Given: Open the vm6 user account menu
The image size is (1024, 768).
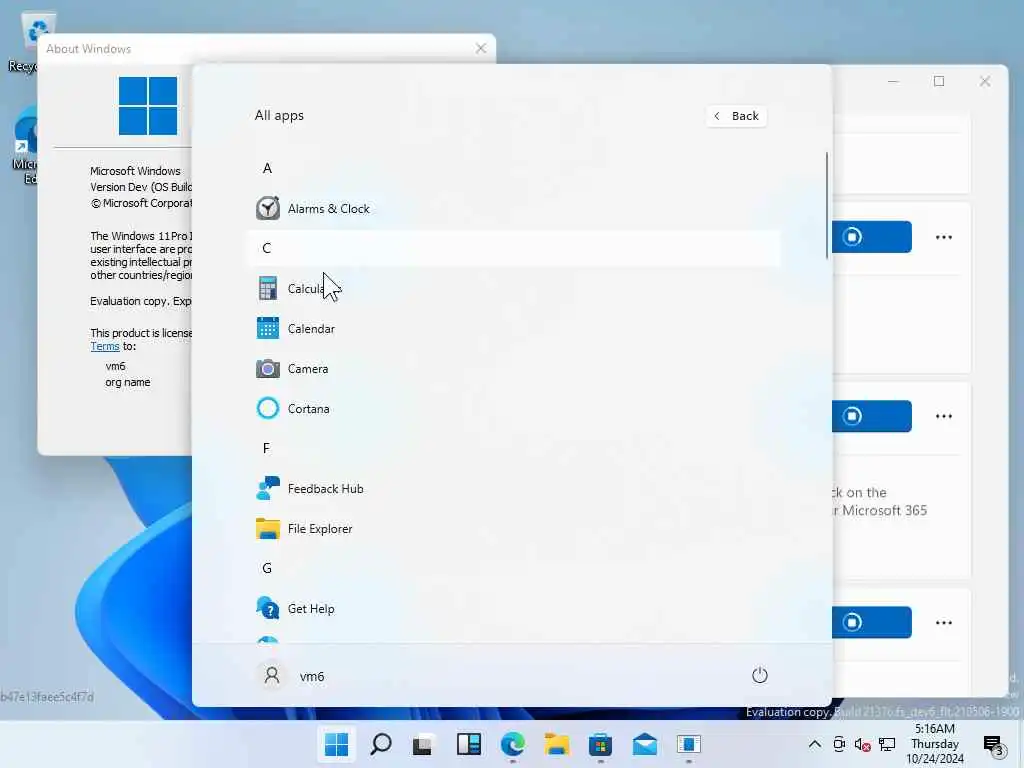Looking at the screenshot, I should [x=290, y=676].
